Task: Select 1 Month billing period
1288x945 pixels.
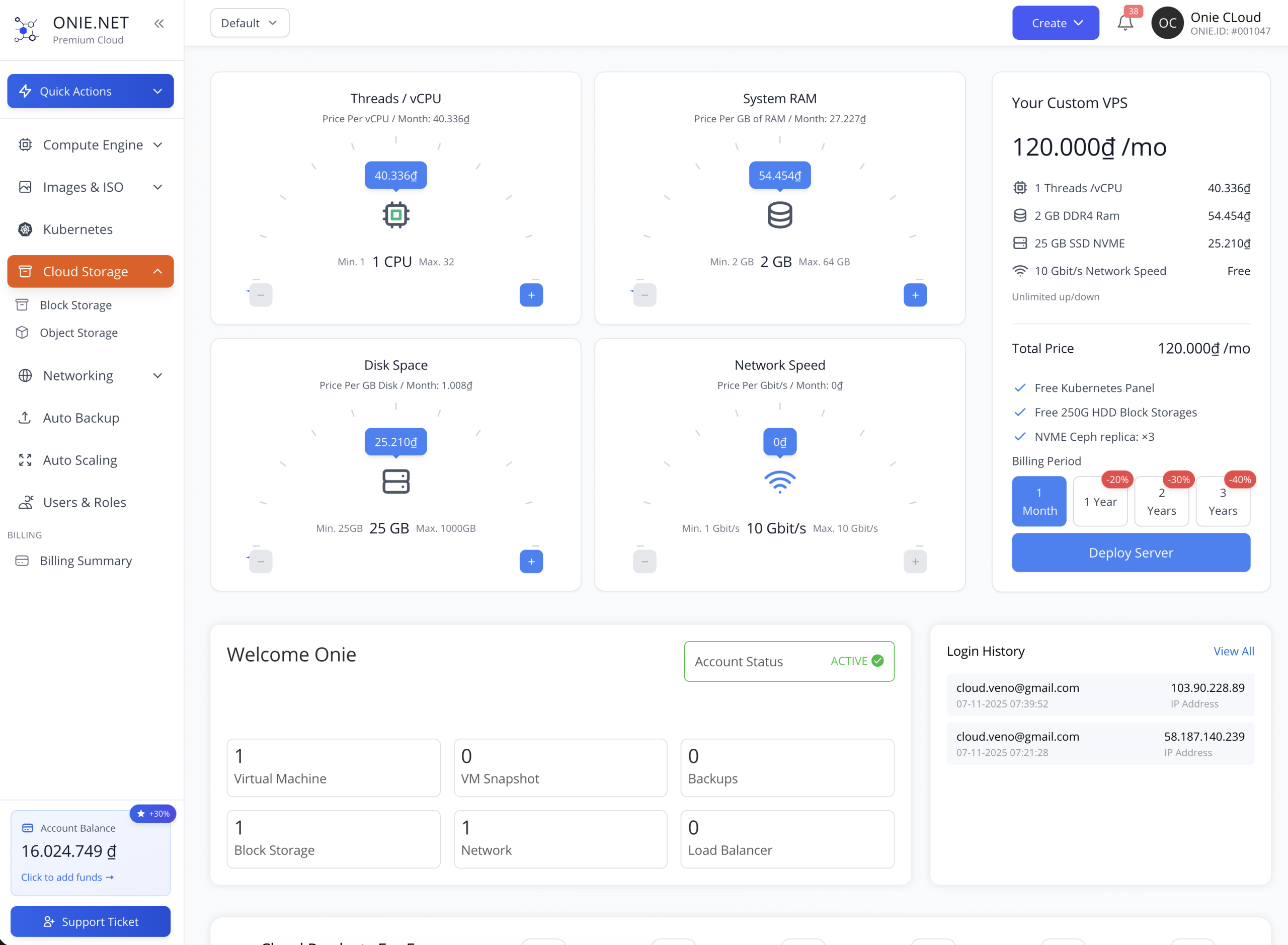Action: [1038, 501]
